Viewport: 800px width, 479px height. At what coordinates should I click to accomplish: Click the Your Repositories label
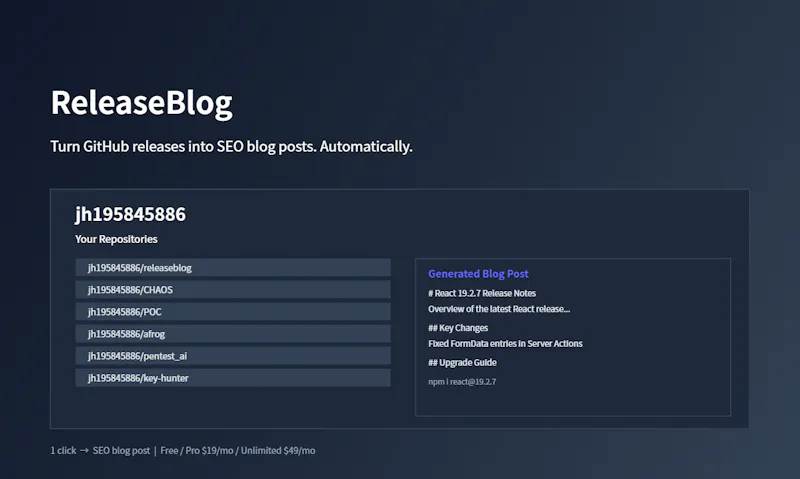(x=116, y=239)
